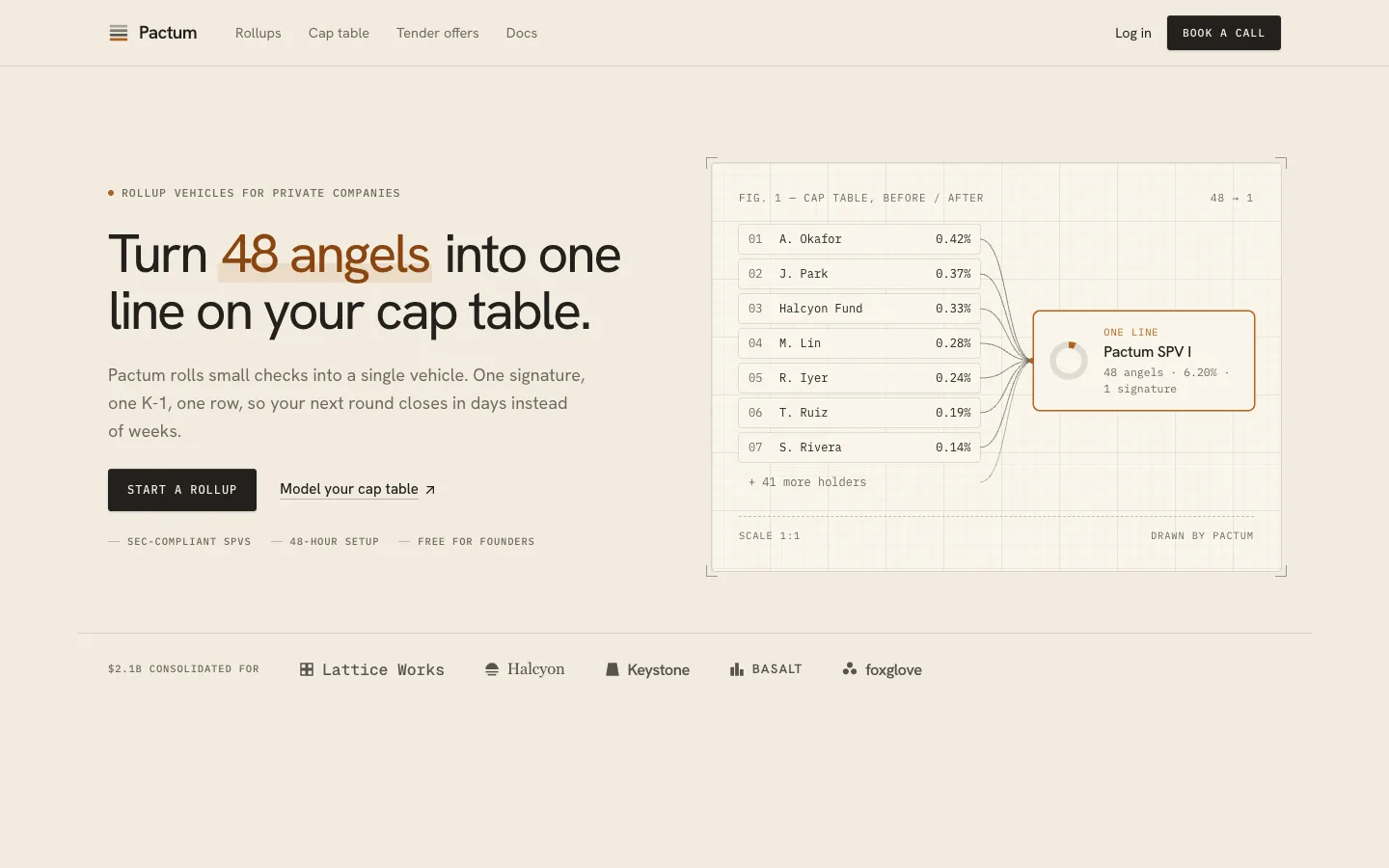Screen dimensions: 1389x868
Task: Click the 'SCALE 1:1' footer label
Action: (x=770, y=536)
